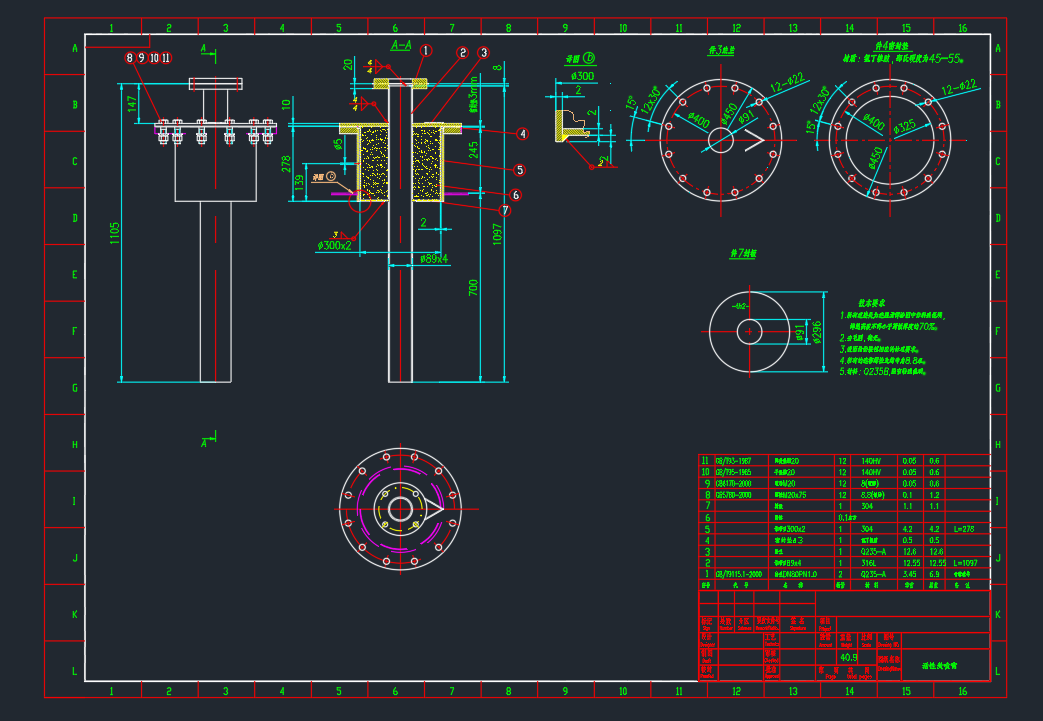The image size is (1043, 721).
Task: Click the 139 dimension text
Action: [300, 180]
